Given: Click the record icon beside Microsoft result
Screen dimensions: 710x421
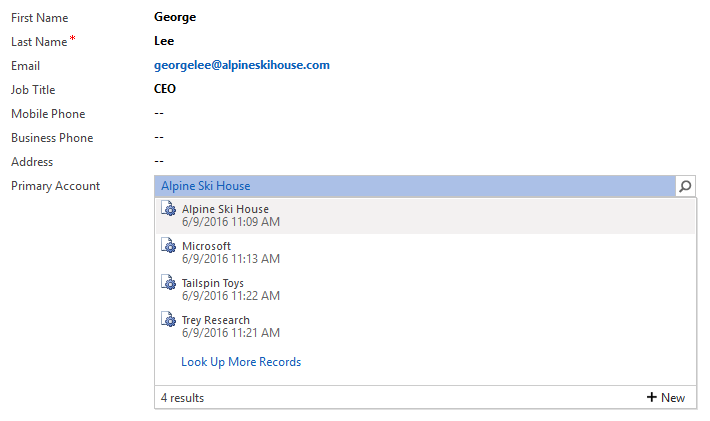Looking at the screenshot, I should (169, 245).
